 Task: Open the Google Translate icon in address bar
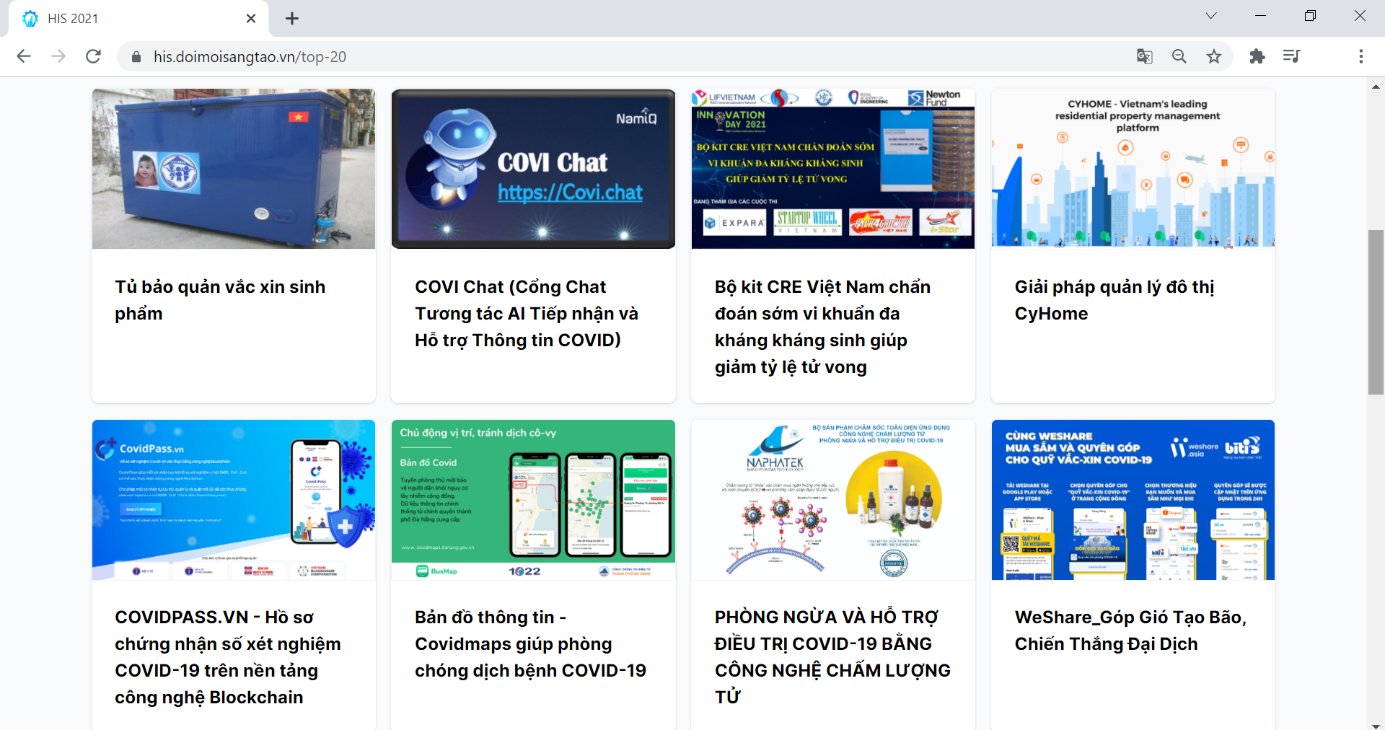pyautogui.click(x=1145, y=57)
